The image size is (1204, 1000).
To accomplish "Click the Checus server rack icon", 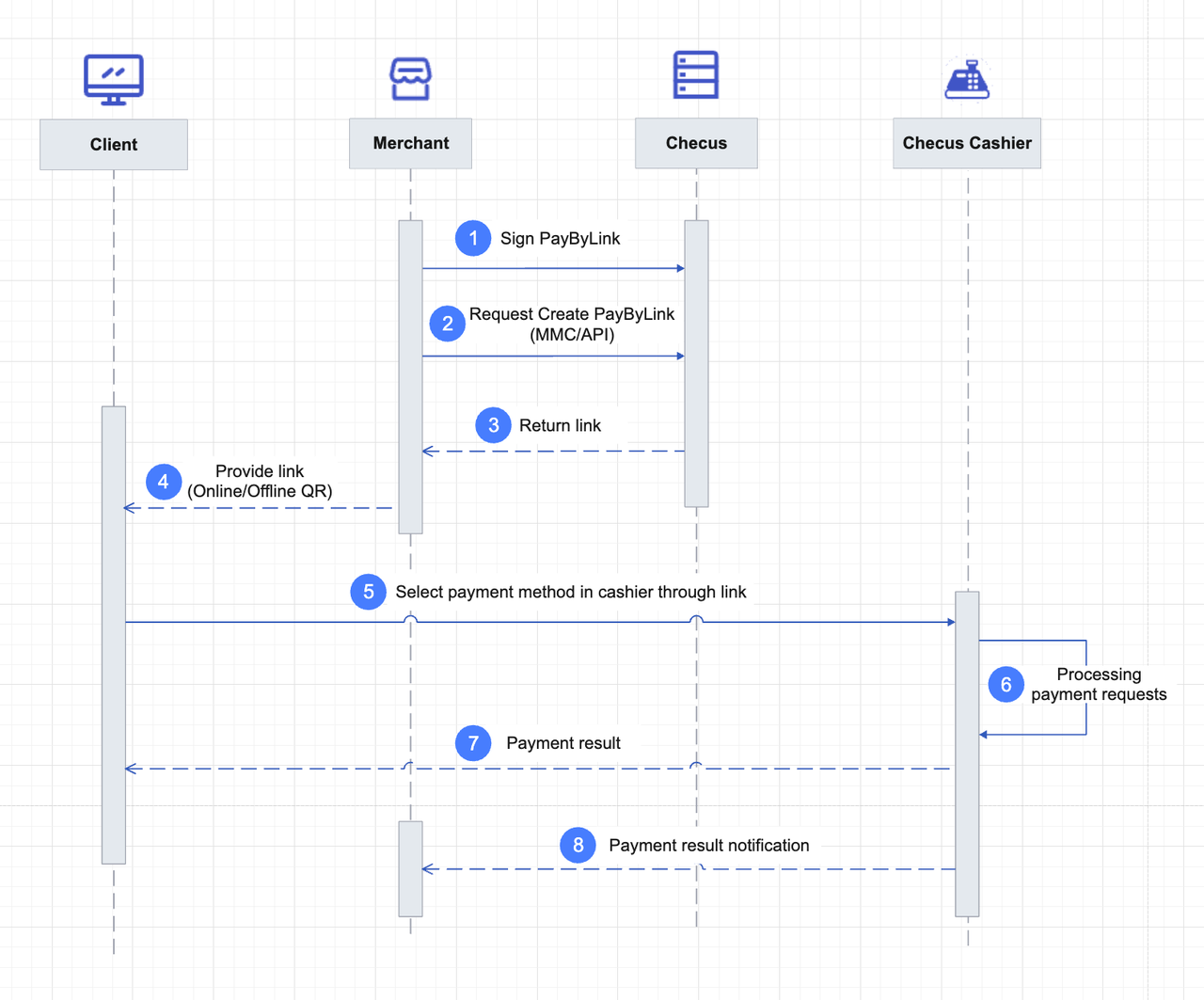I will (696, 75).
